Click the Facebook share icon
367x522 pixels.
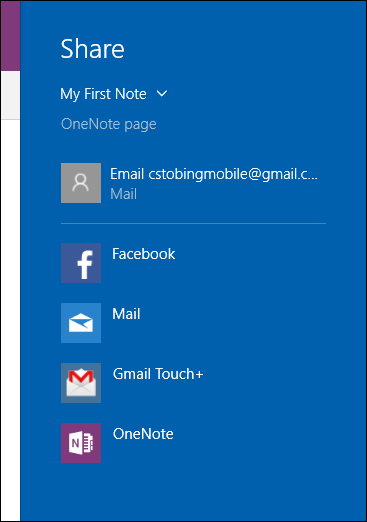pos(81,263)
